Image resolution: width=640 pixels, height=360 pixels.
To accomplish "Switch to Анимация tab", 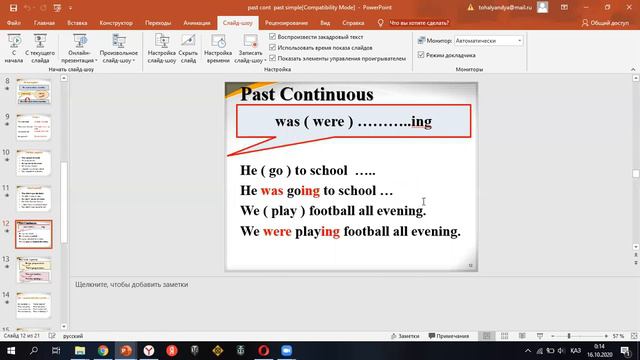I will click(x=197, y=23).
